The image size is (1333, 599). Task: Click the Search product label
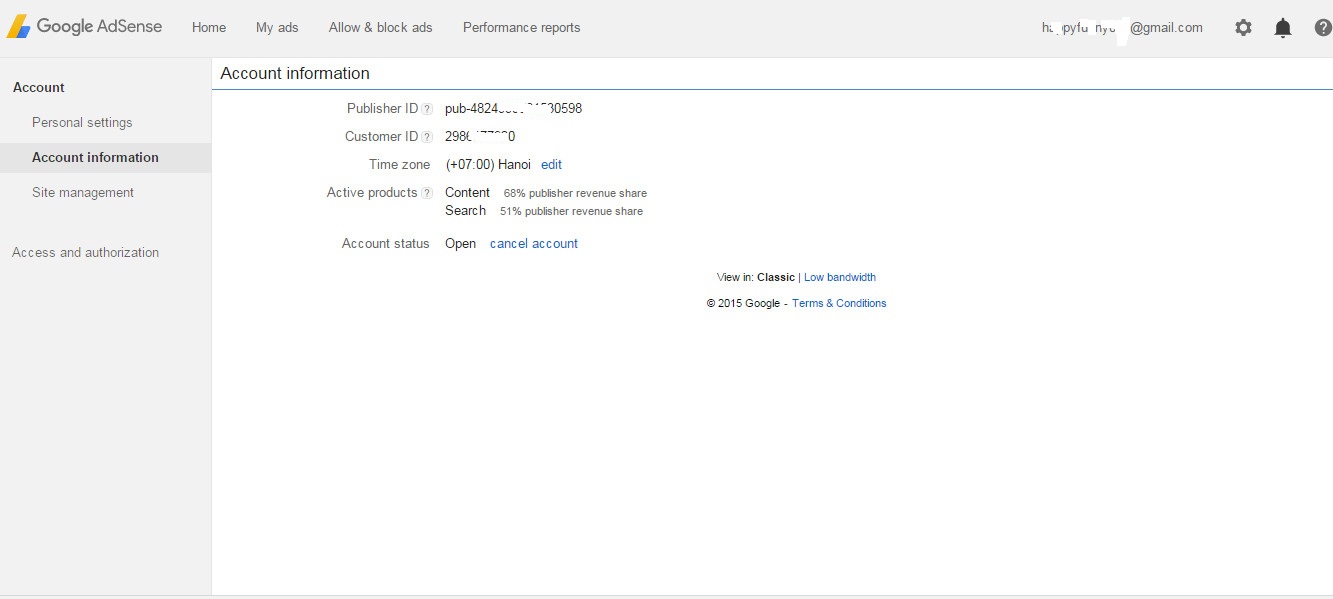click(465, 210)
